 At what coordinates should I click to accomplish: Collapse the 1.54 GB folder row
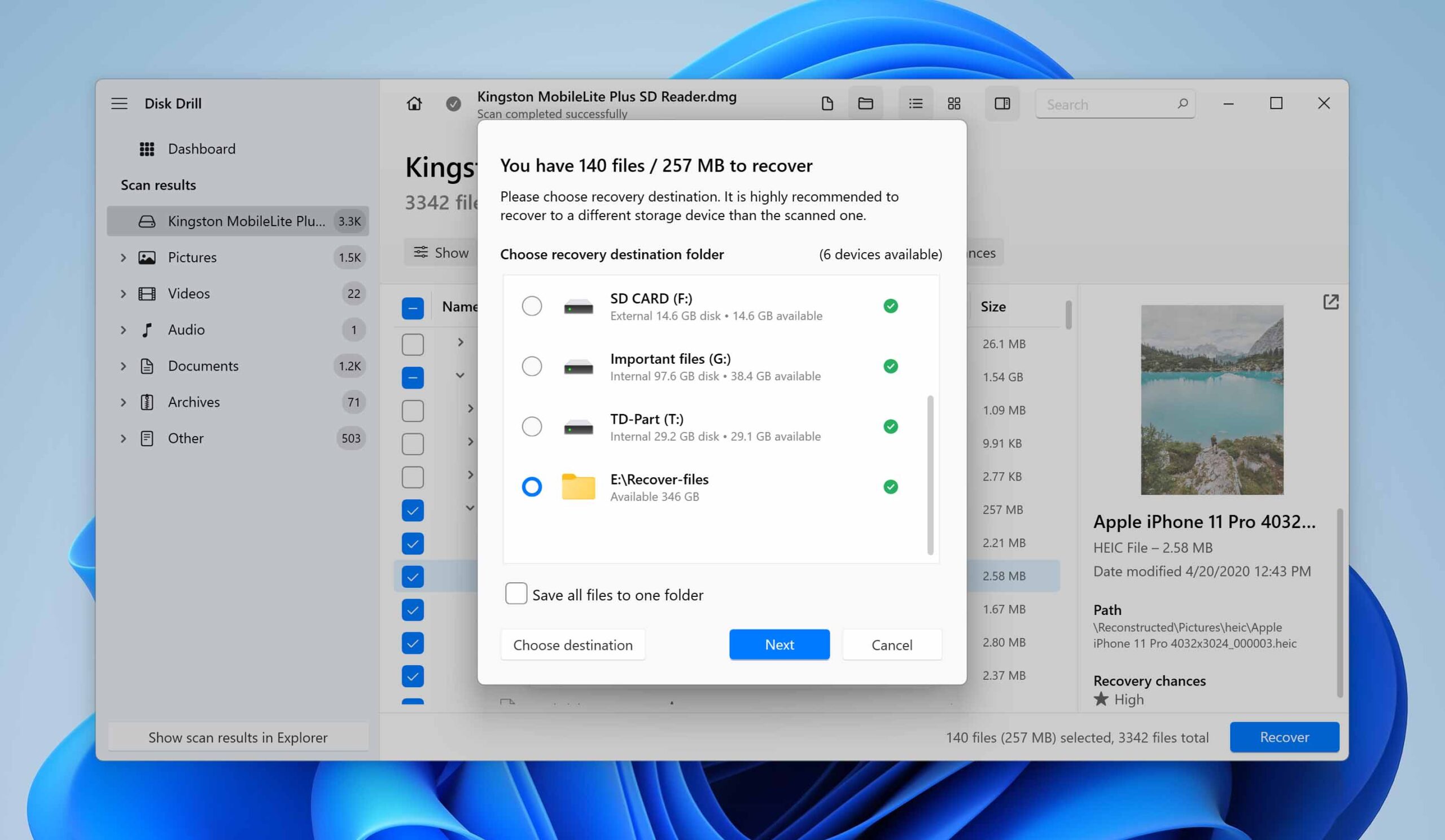tap(460, 375)
